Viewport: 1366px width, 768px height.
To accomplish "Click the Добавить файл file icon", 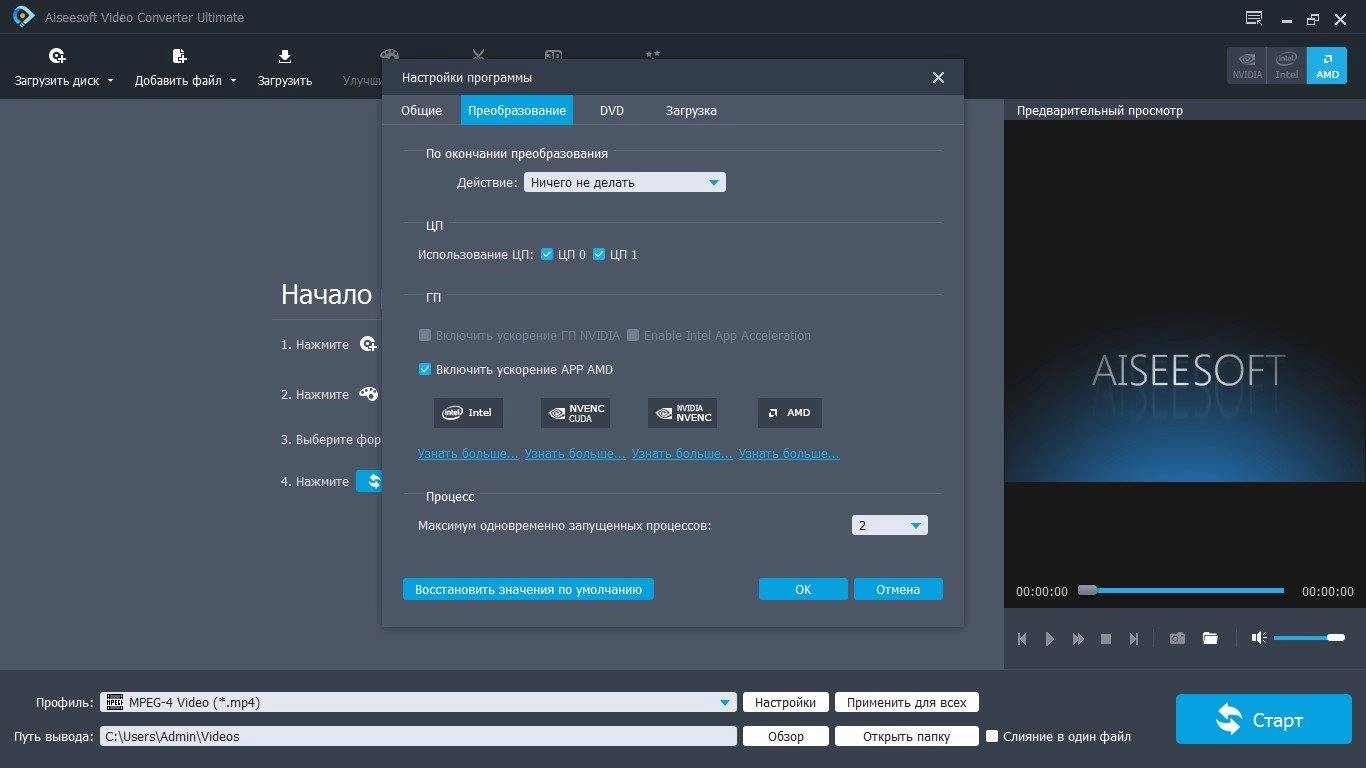I will coord(179,57).
